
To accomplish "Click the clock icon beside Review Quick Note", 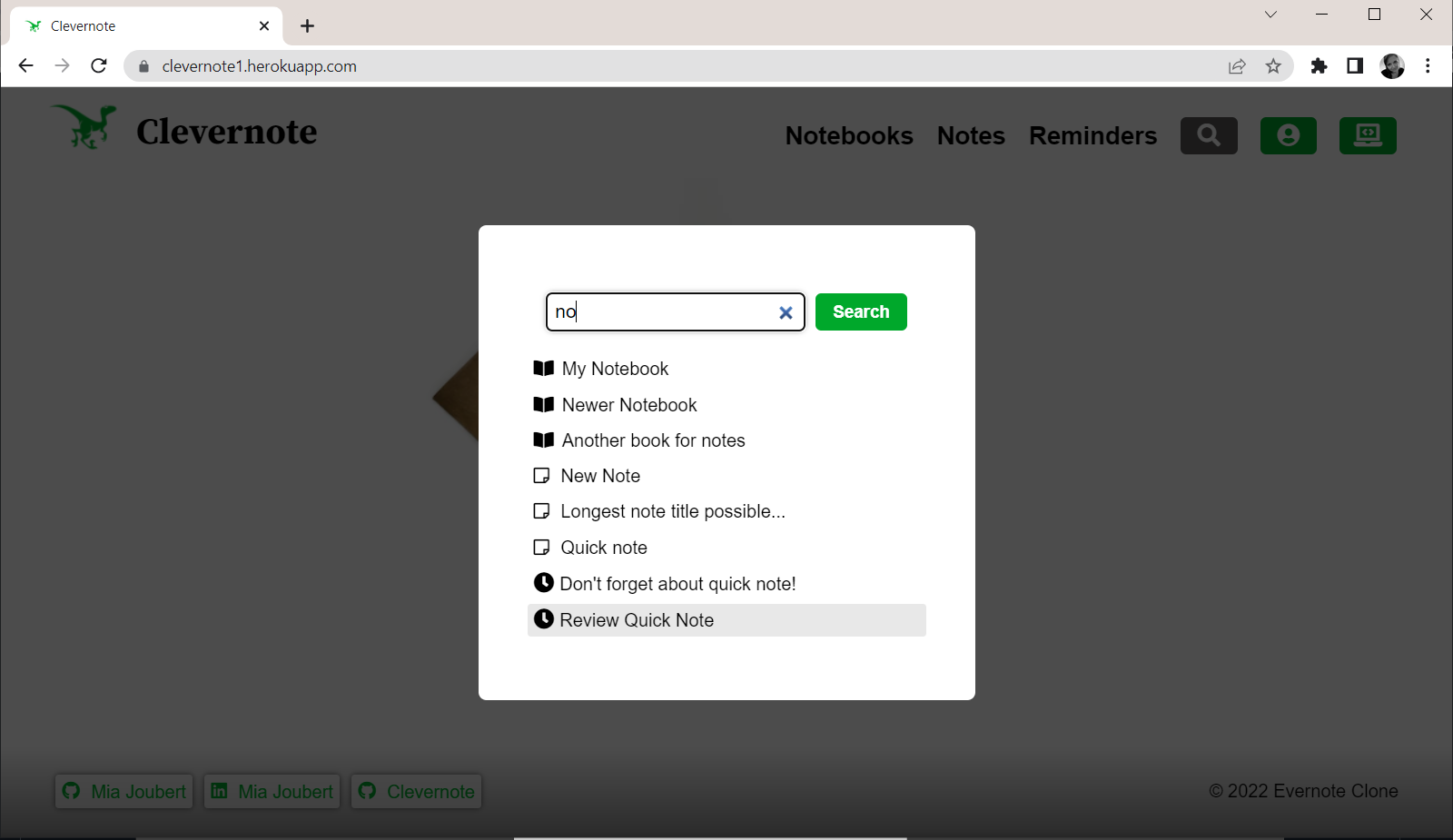I will point(544,618).
